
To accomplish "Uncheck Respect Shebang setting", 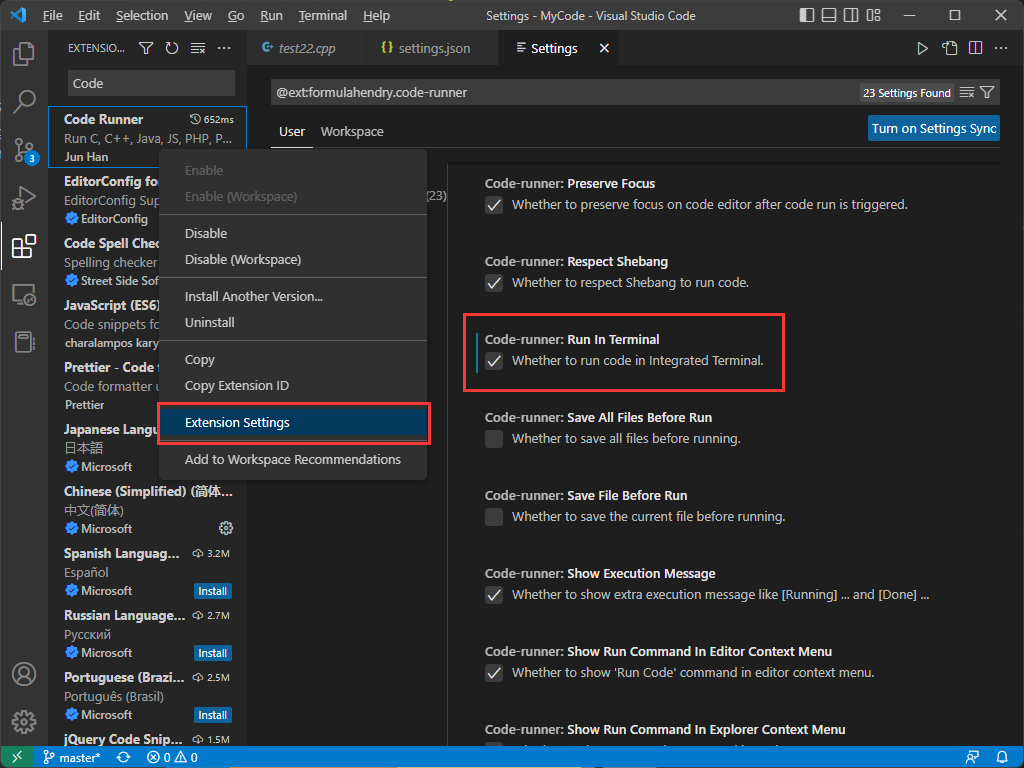I will click(494, 283).
